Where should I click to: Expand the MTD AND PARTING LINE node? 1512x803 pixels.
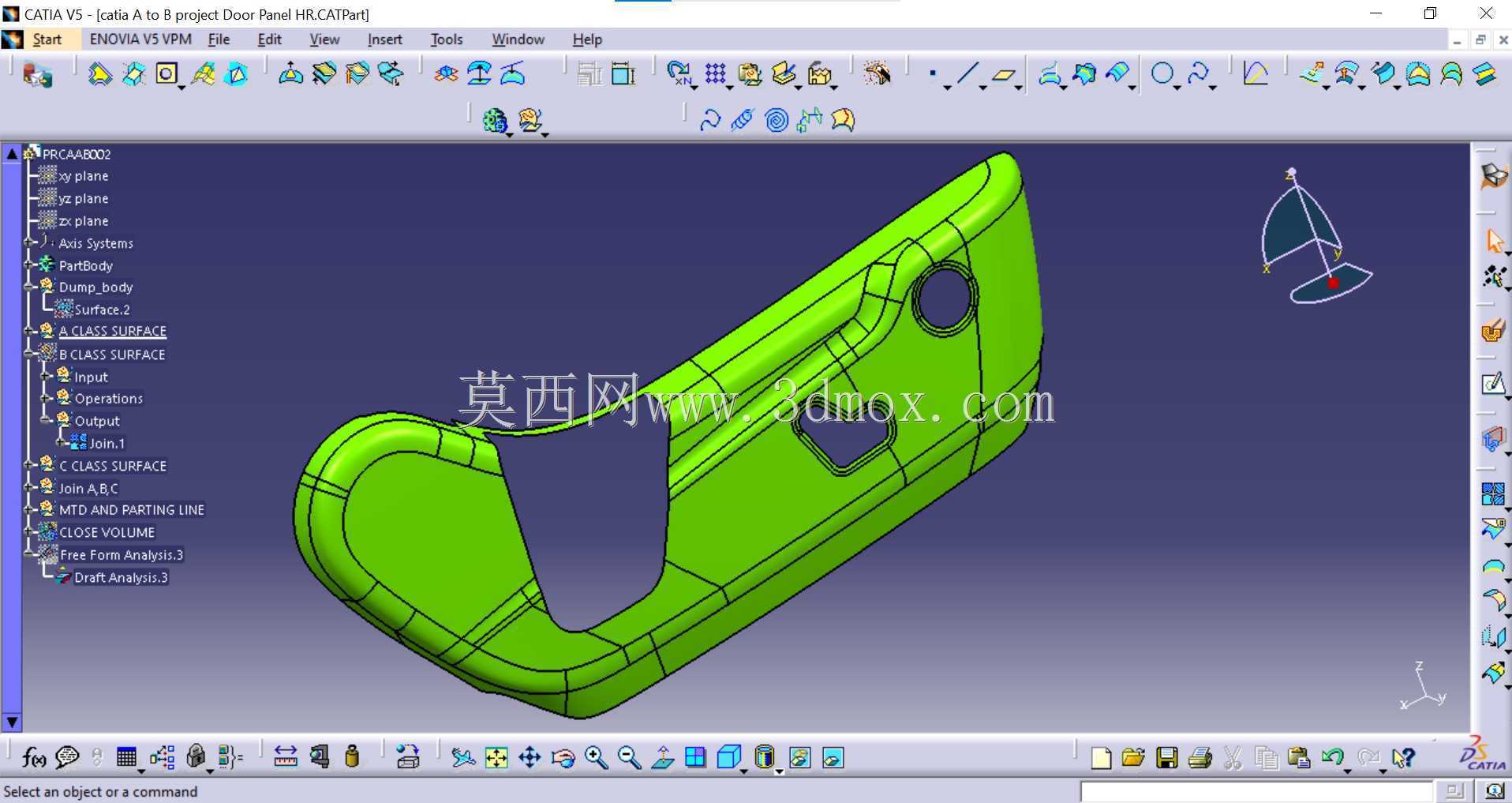tap(28, 509)
